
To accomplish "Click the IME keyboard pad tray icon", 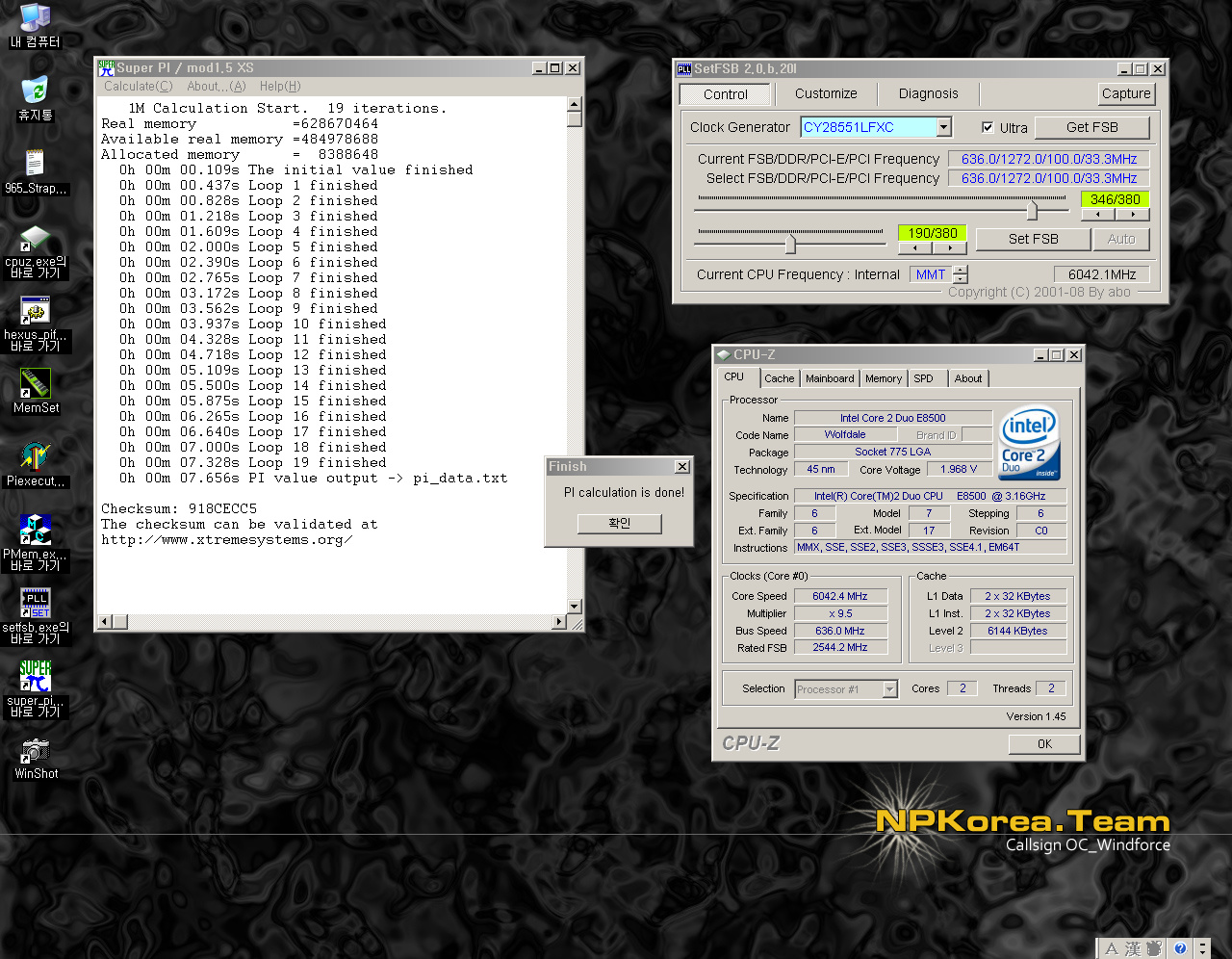I will coord(1154,948).
